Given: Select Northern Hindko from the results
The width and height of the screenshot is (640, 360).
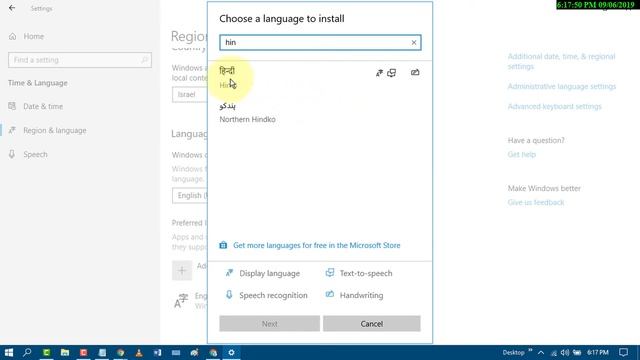Looking at the screenshot, I should click(x=320, y=112).
